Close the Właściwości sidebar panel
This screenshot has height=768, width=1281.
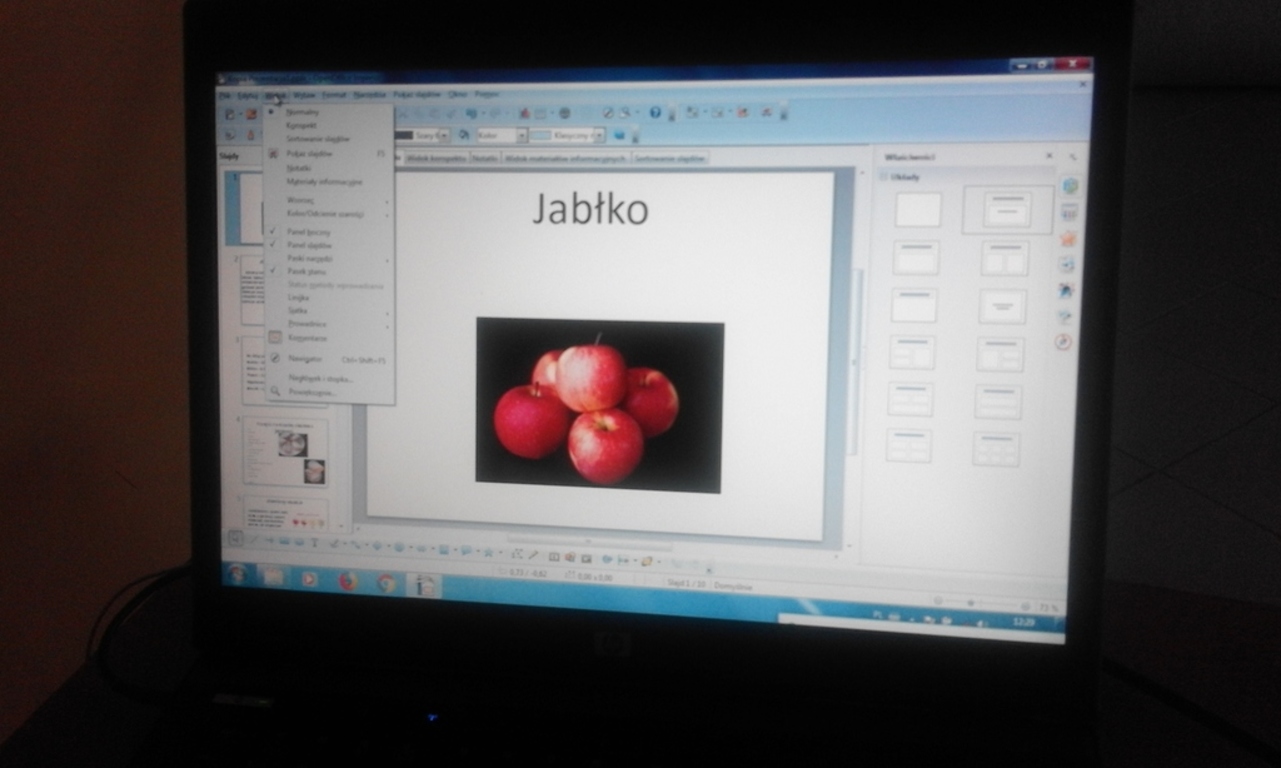tap(1049, 156)
